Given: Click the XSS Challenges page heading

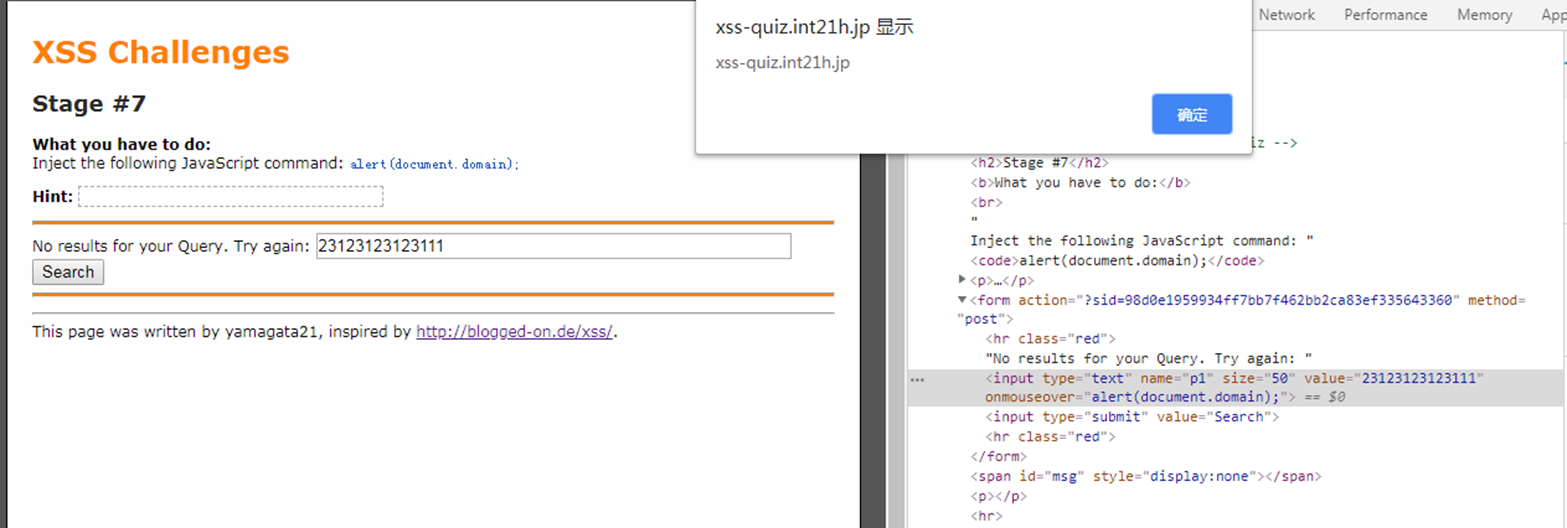Looking at the screenshot, I should 161,52.
